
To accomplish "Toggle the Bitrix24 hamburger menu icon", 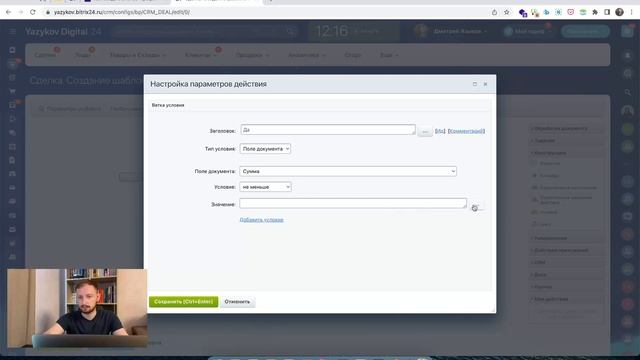I will click(x=13, y=31).
